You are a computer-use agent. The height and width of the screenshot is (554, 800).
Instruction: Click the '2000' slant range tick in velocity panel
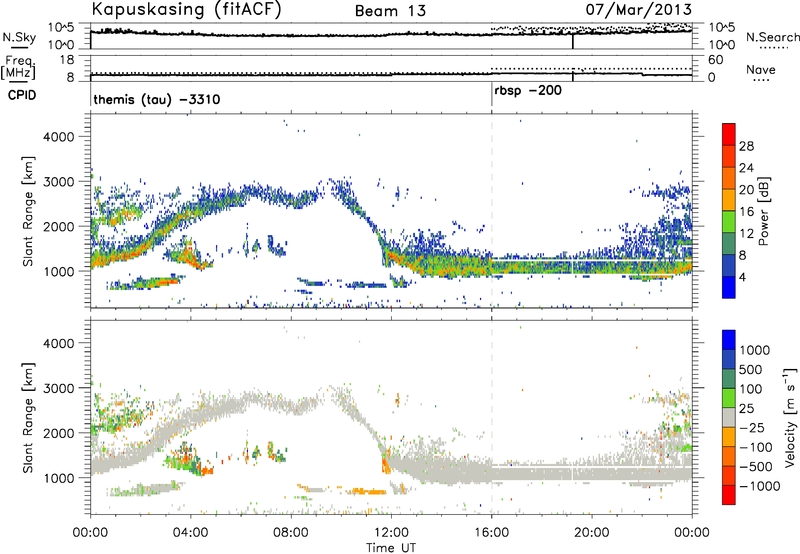[59, 433]
